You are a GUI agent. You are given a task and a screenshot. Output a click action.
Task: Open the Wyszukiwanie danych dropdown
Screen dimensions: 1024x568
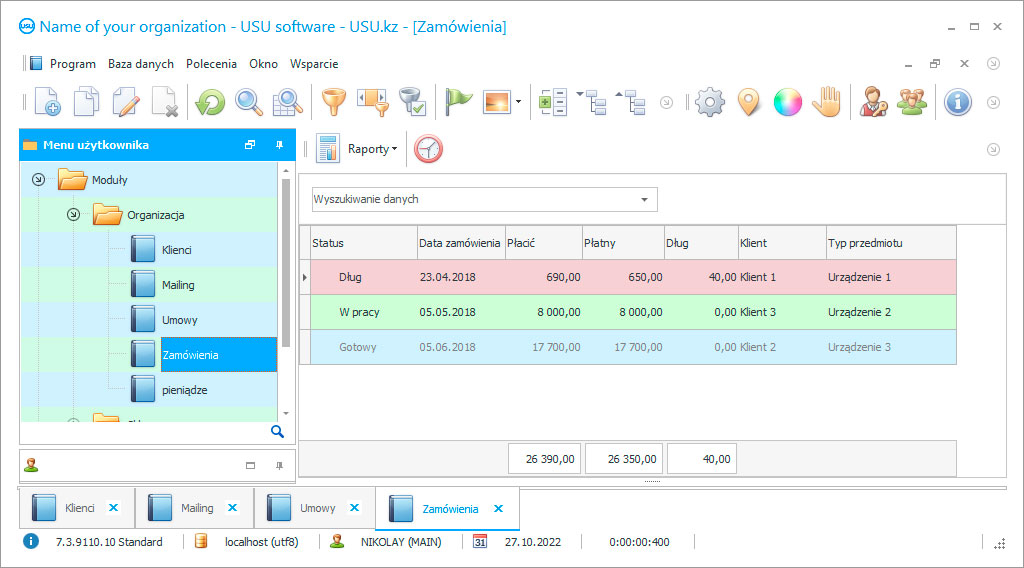[x=643, y=199]
